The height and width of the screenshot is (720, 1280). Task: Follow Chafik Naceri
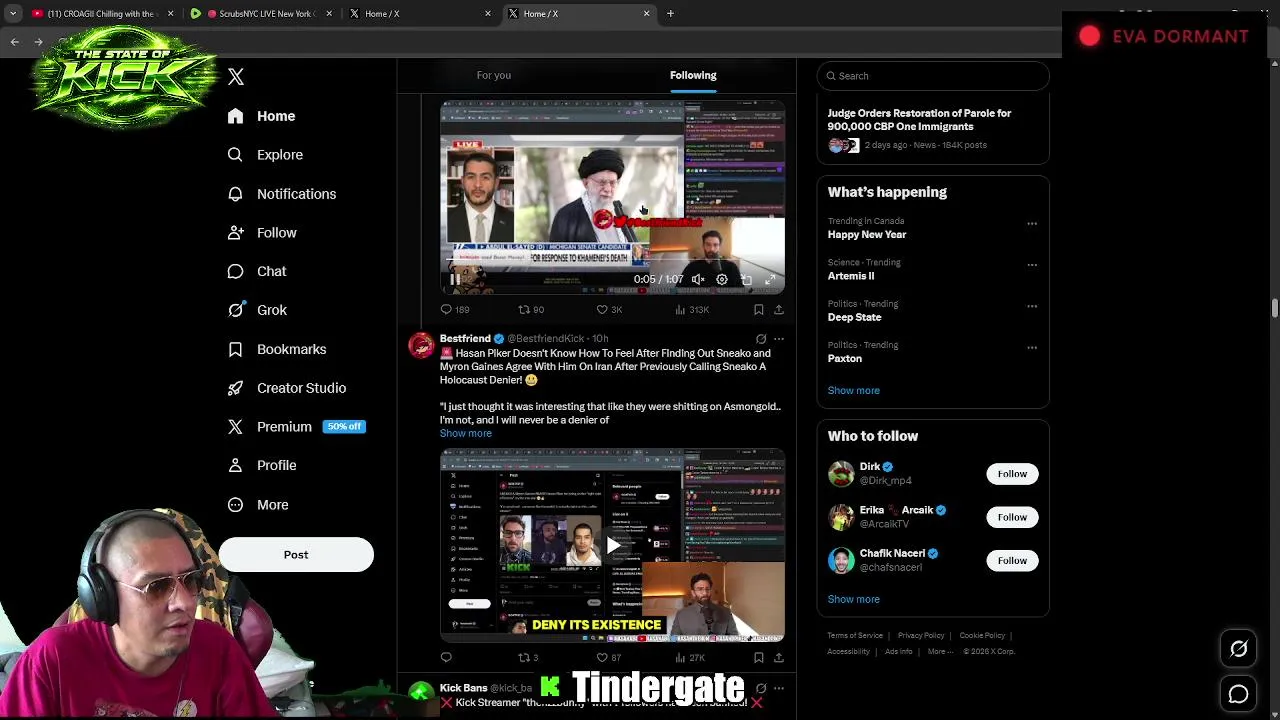click(1012, 561)
